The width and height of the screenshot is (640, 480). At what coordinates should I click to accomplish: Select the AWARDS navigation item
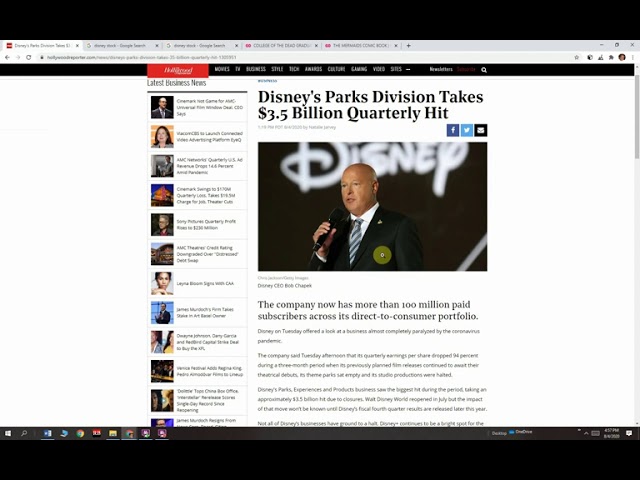tap(313, 70)
